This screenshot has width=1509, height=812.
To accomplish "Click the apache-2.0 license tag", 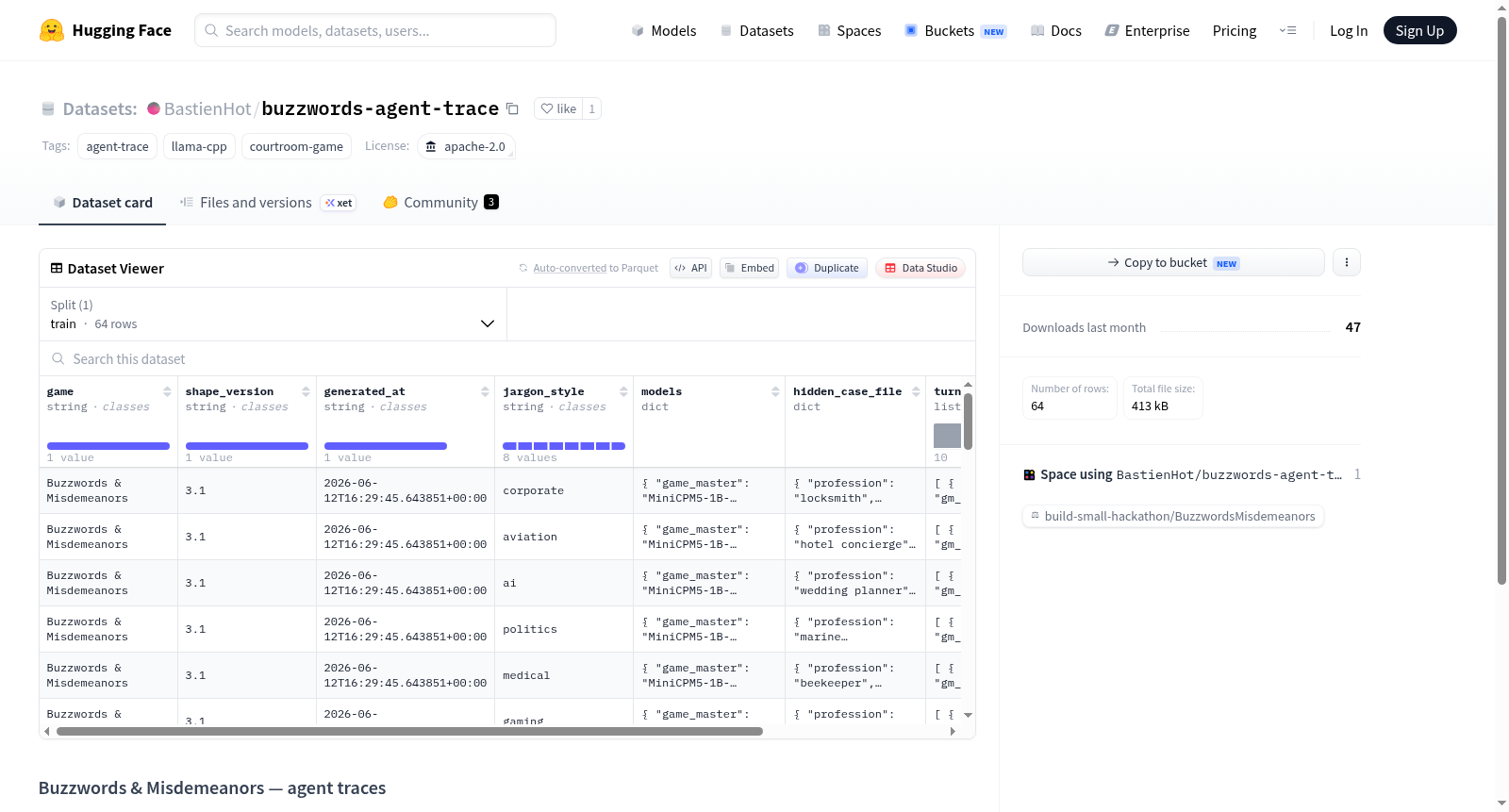I will [466, 146].
